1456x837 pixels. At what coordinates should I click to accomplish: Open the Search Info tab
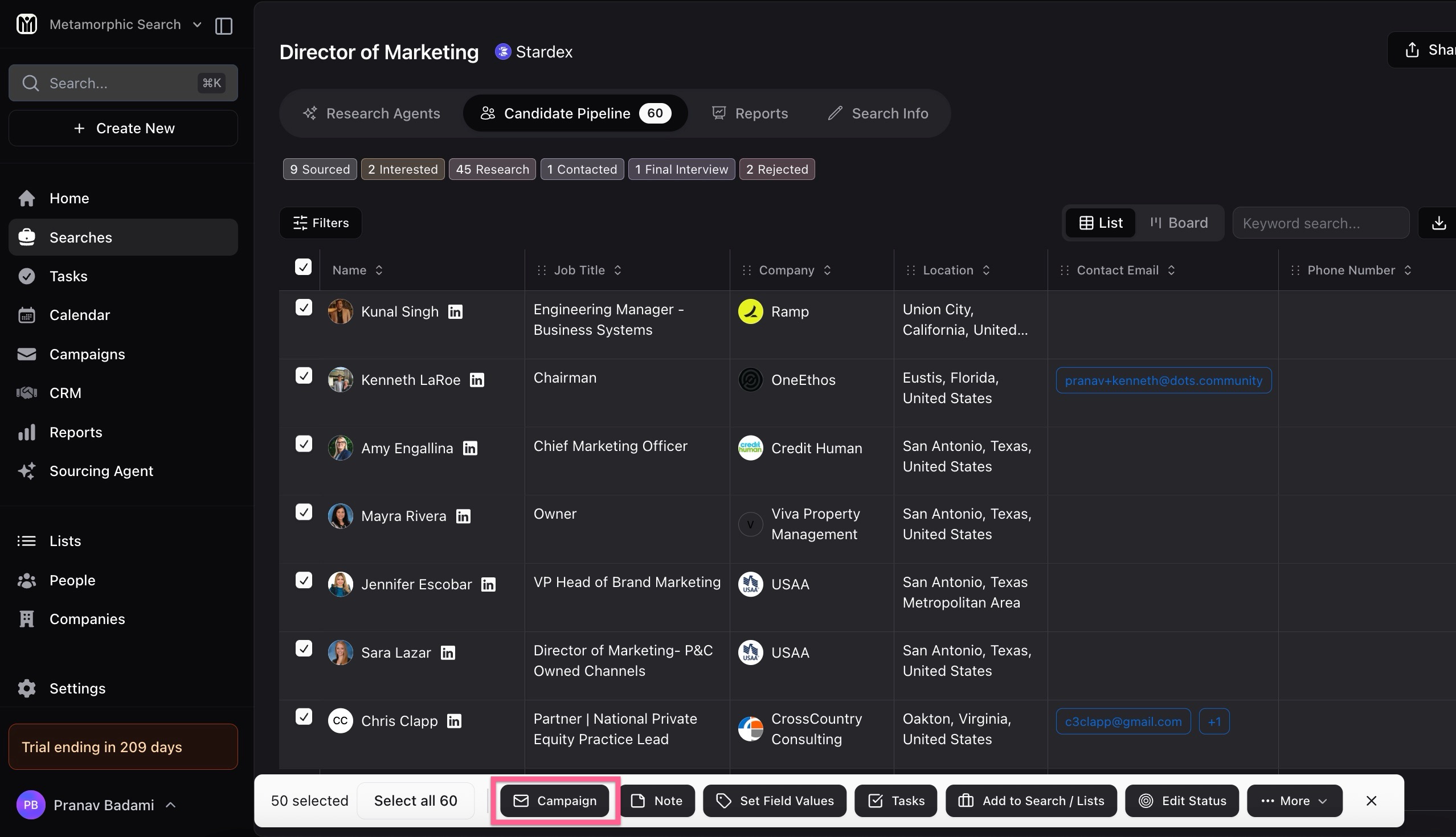[x=878, y=113]
